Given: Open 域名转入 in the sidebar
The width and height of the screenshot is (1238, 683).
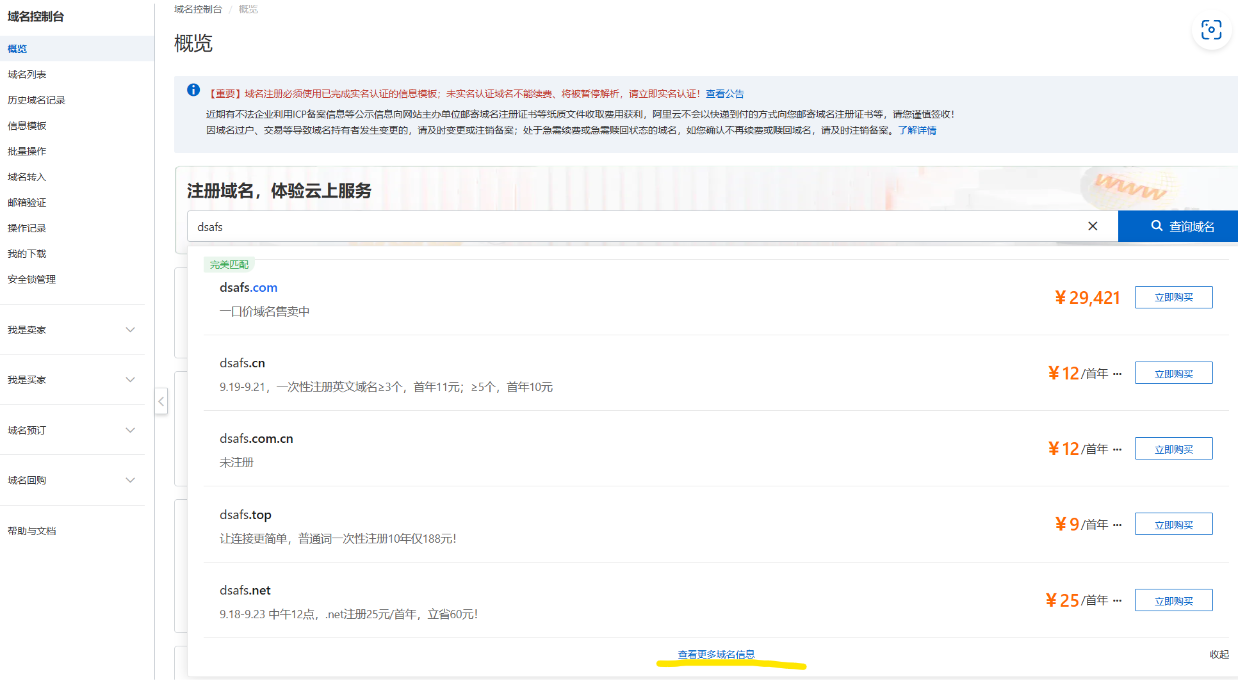Looking at the screenshot, I should [x=30, y=176].
